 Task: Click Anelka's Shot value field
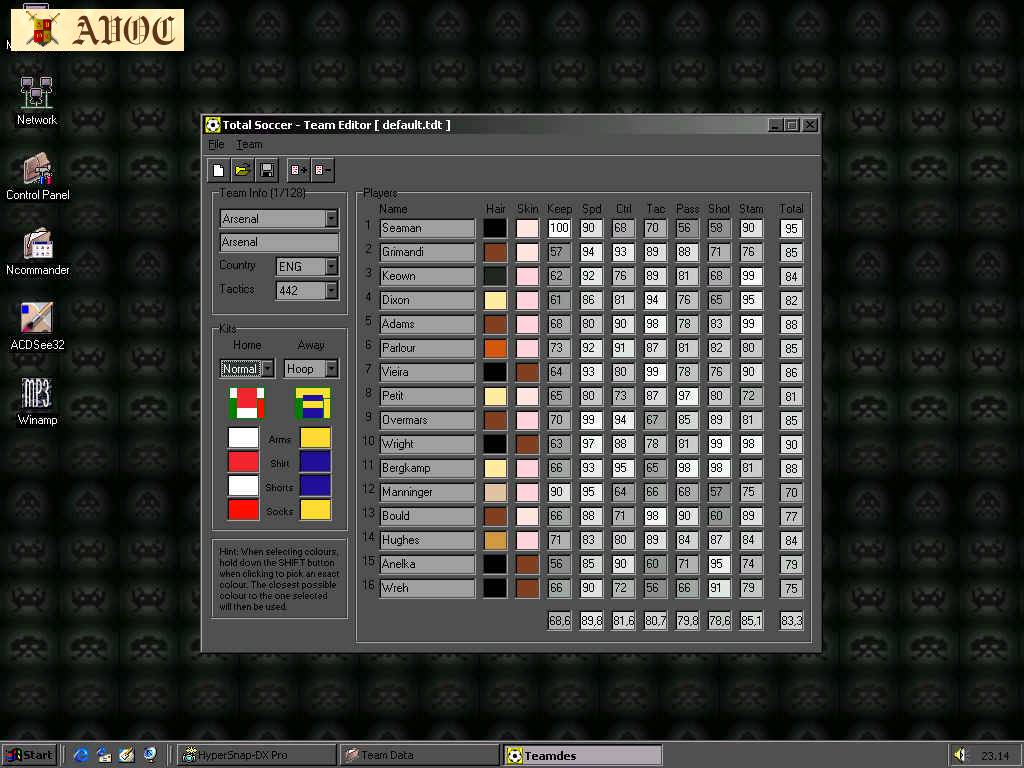(x=719, y=564)
